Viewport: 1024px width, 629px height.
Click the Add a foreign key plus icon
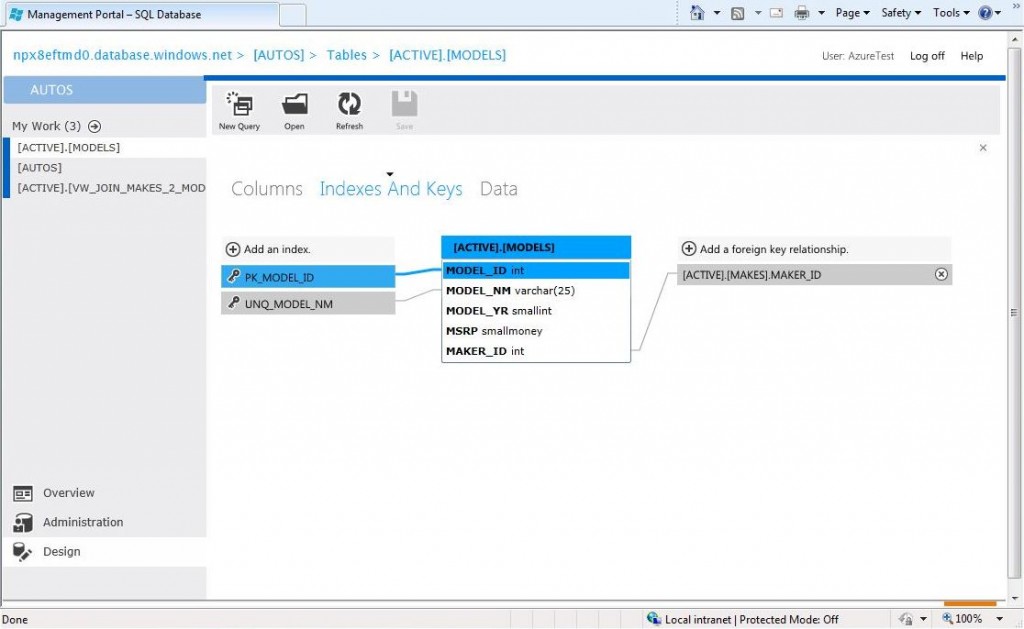[x=689, y=247]
